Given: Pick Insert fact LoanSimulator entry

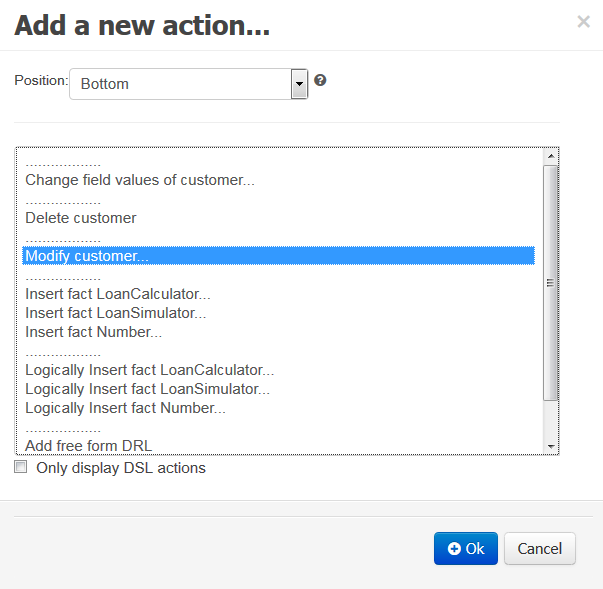Looking at the screenshot, I should point(116,313).
